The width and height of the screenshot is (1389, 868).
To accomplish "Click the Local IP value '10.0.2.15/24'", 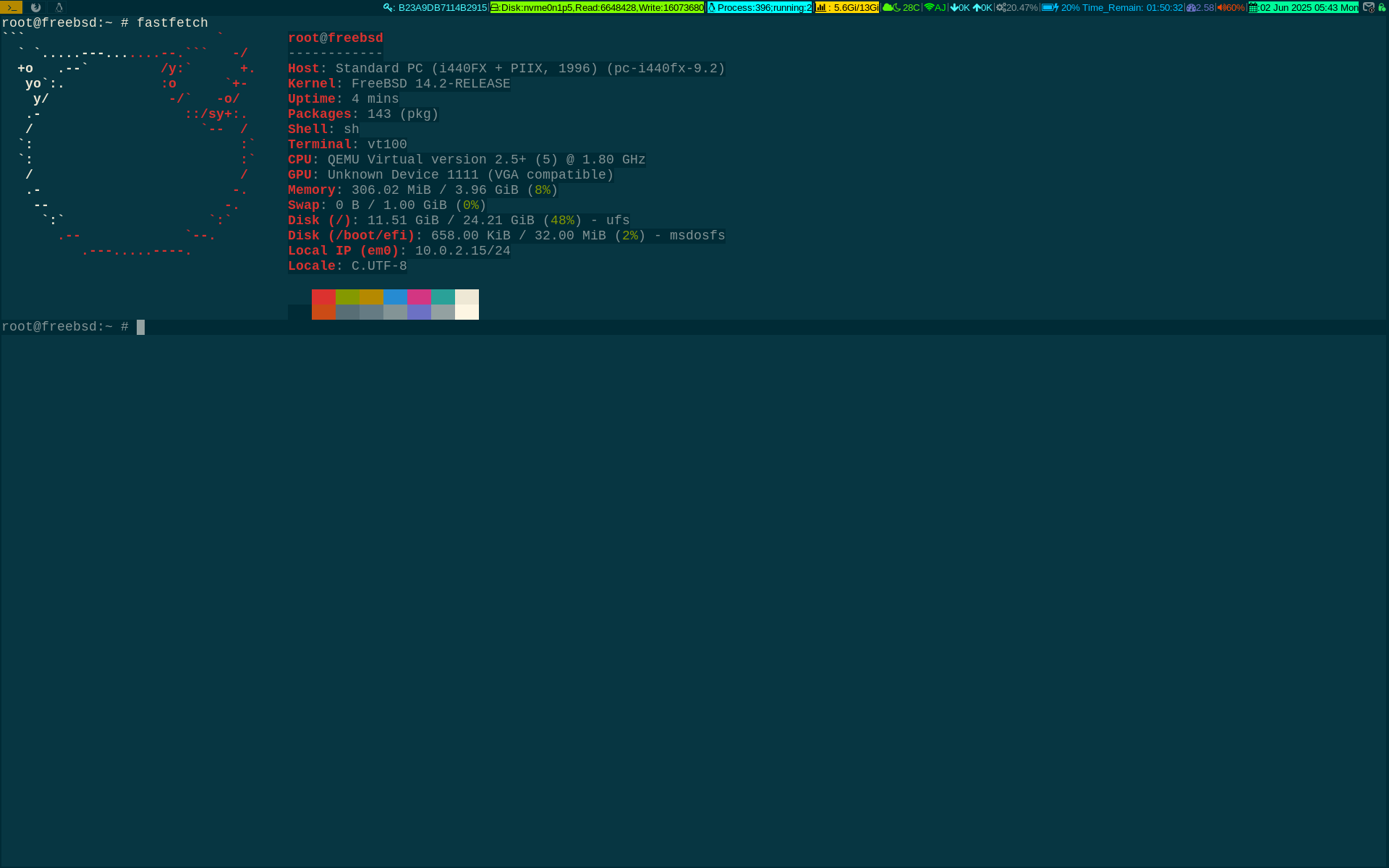I will (463, 251).
